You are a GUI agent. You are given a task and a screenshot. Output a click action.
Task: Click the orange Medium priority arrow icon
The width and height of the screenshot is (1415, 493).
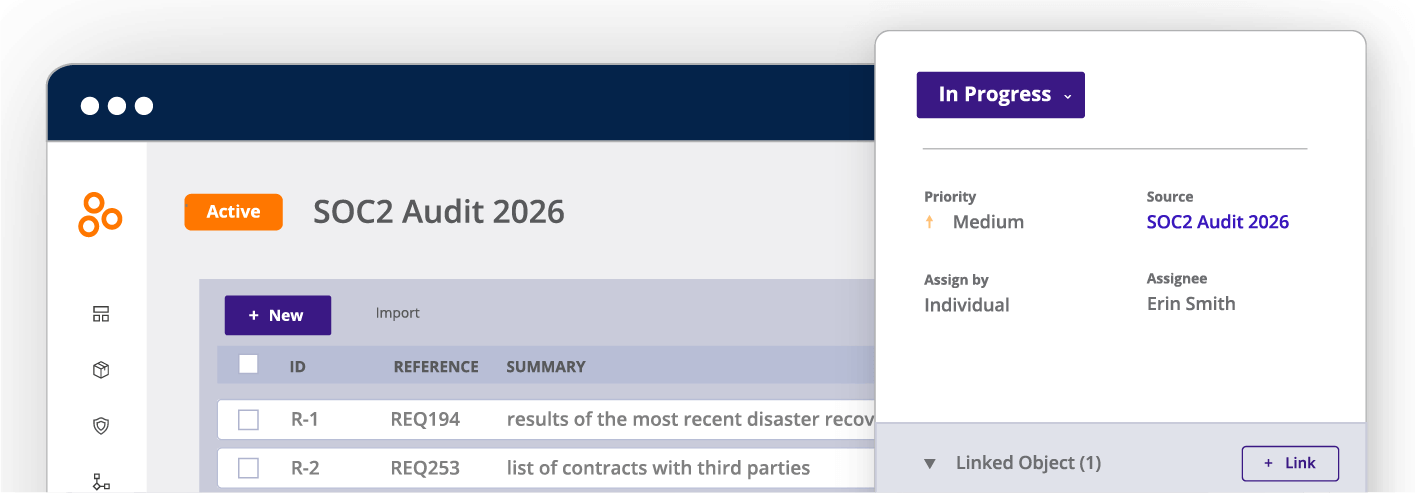click(x=929, y=222)
